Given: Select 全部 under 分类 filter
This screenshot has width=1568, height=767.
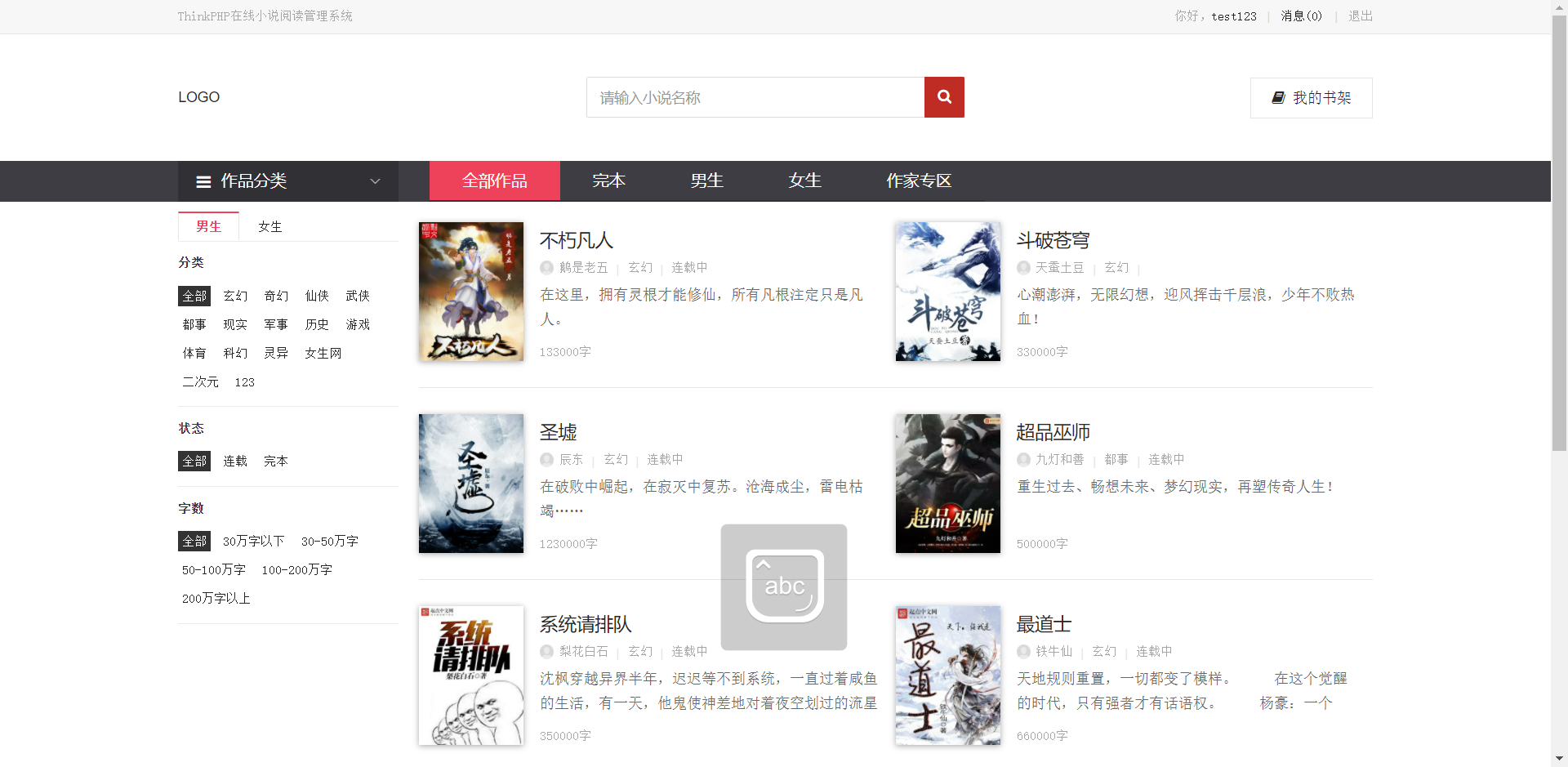Looking at the screenshot, I should [194, 296].
